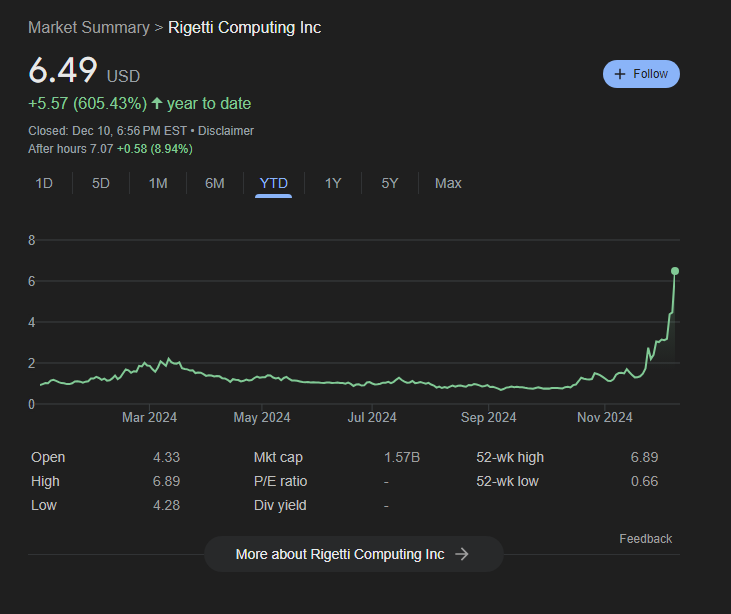Select the 1M time range tab
Screen dimensions: 731x614
pos(158,183)
